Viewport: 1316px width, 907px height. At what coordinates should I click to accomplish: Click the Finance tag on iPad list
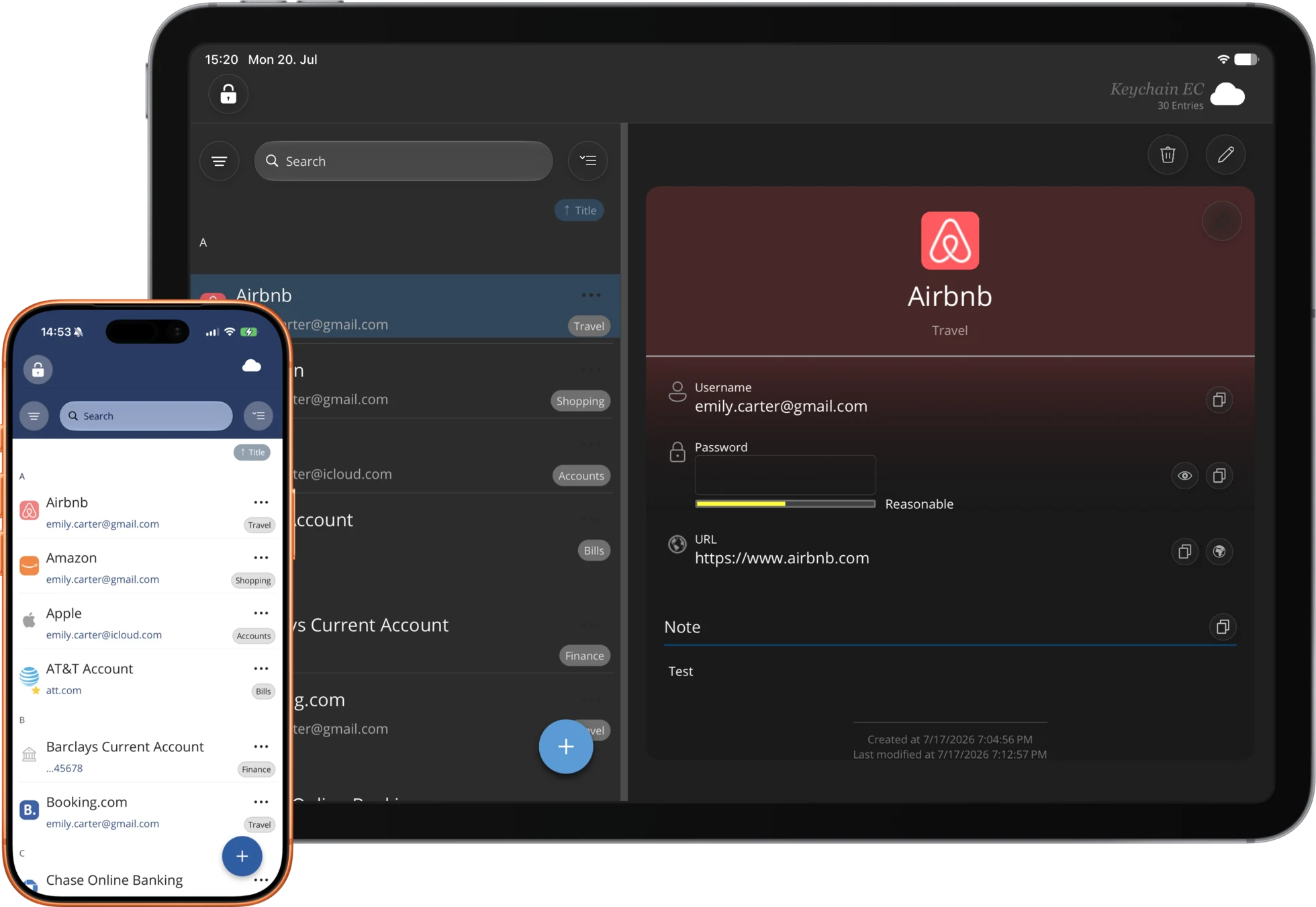click(584, 656)
